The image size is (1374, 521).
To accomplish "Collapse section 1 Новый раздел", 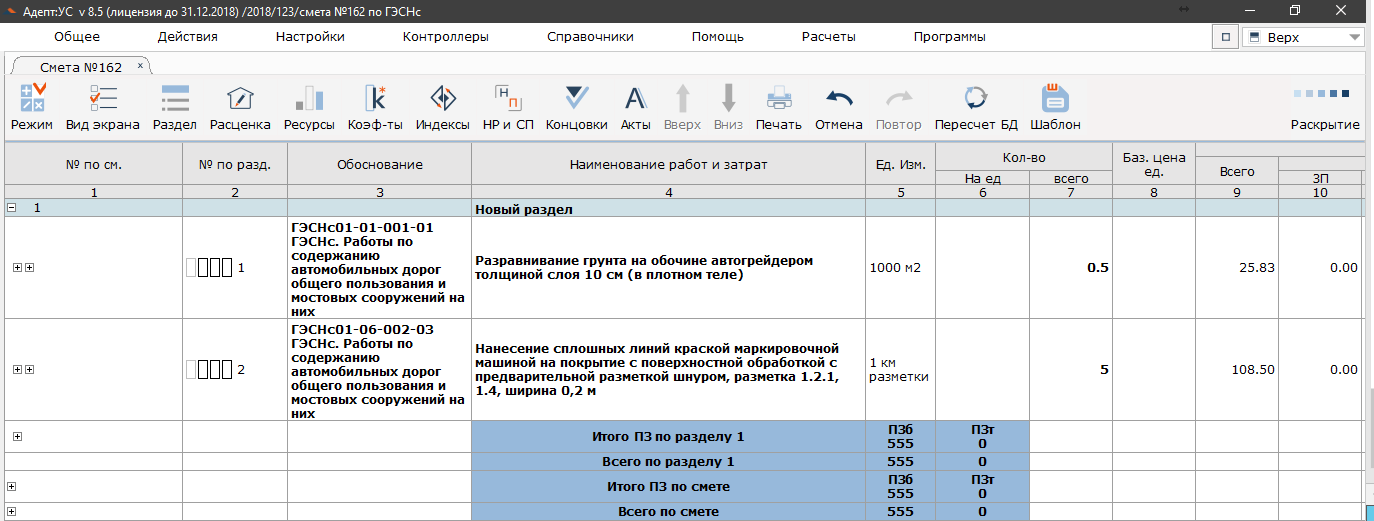I will (x=12, y=208).
